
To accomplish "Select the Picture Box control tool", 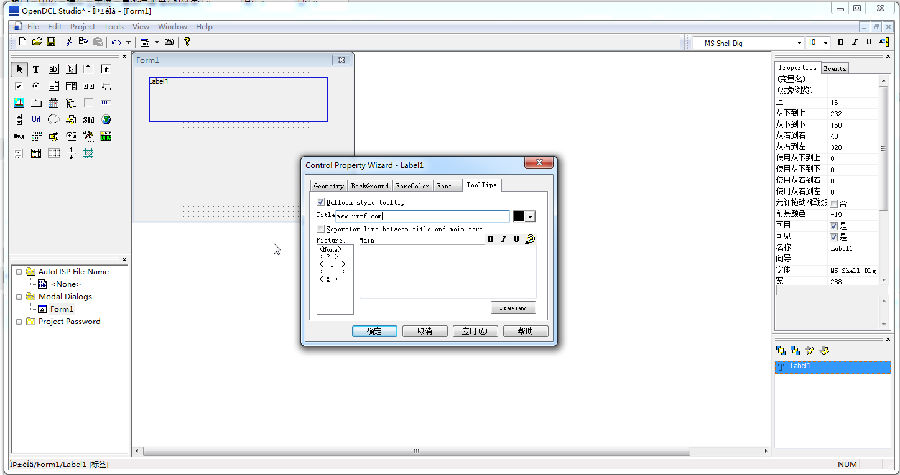I will coord(19,103).
